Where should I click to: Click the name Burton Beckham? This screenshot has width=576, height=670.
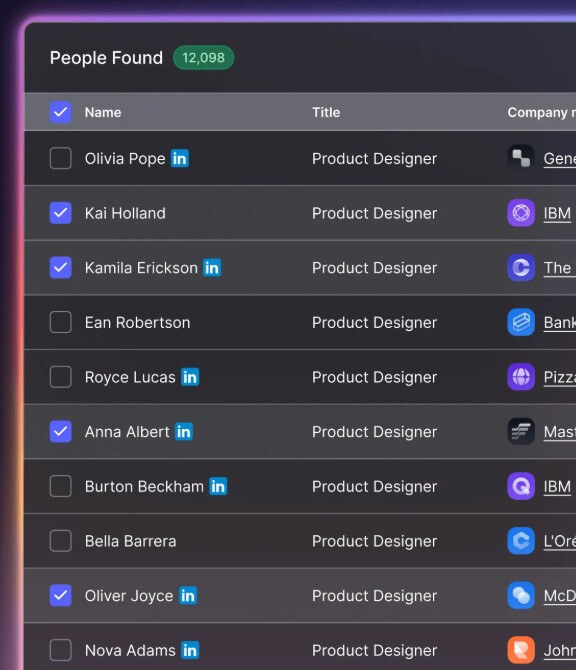coord(144,486)
